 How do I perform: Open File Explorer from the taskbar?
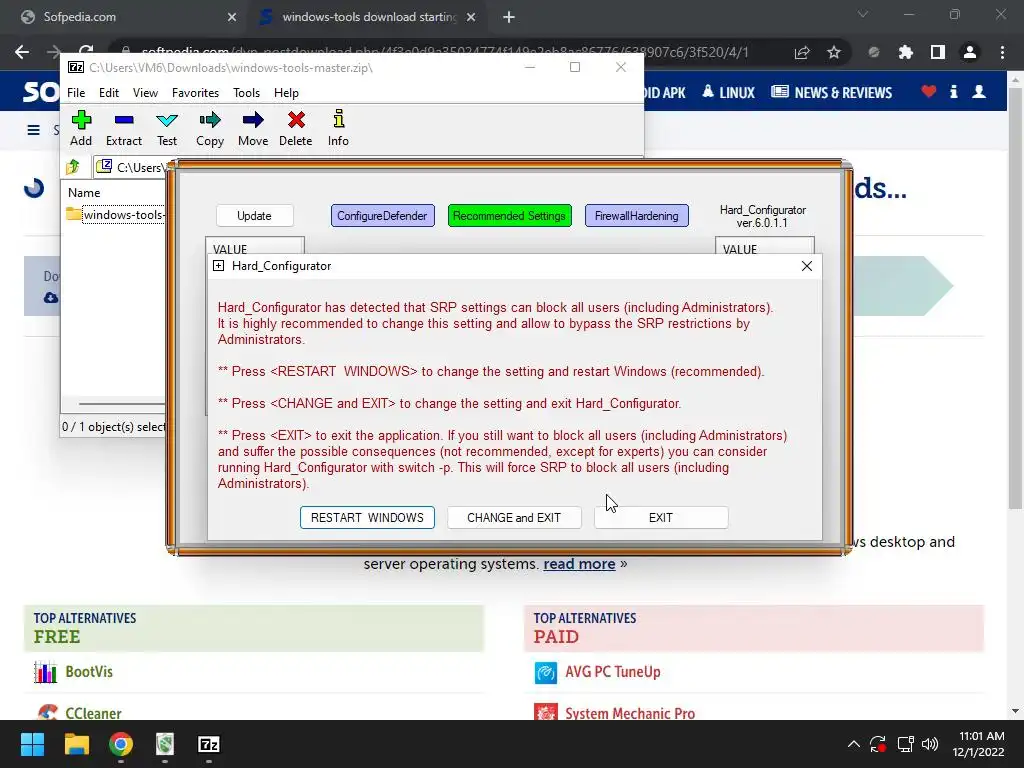[76, 744]
